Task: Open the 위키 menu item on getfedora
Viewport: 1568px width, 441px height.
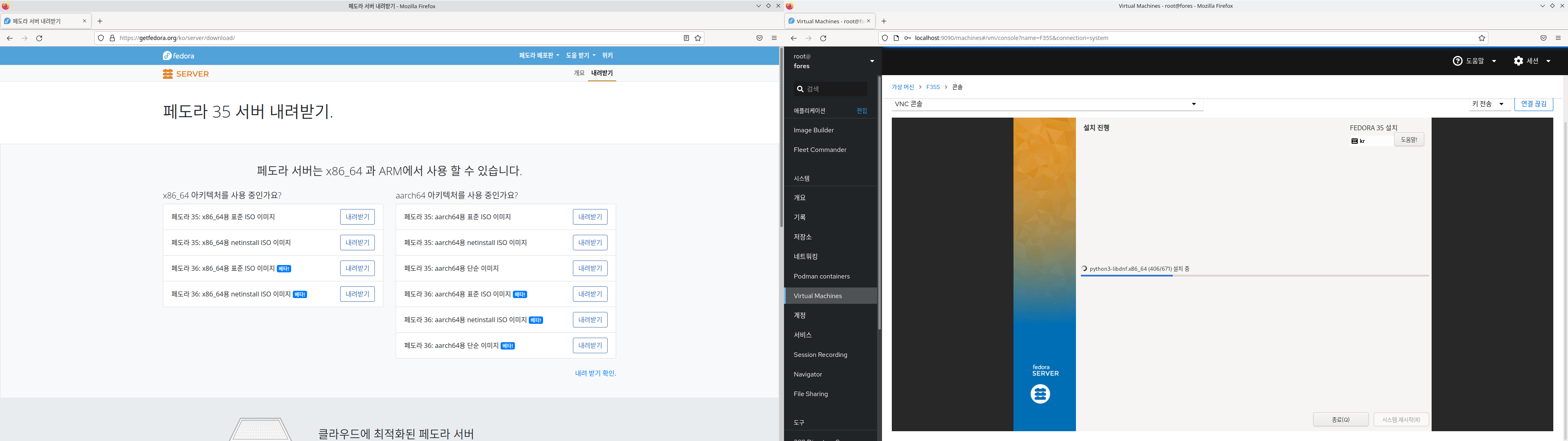Action: (608, 56)
